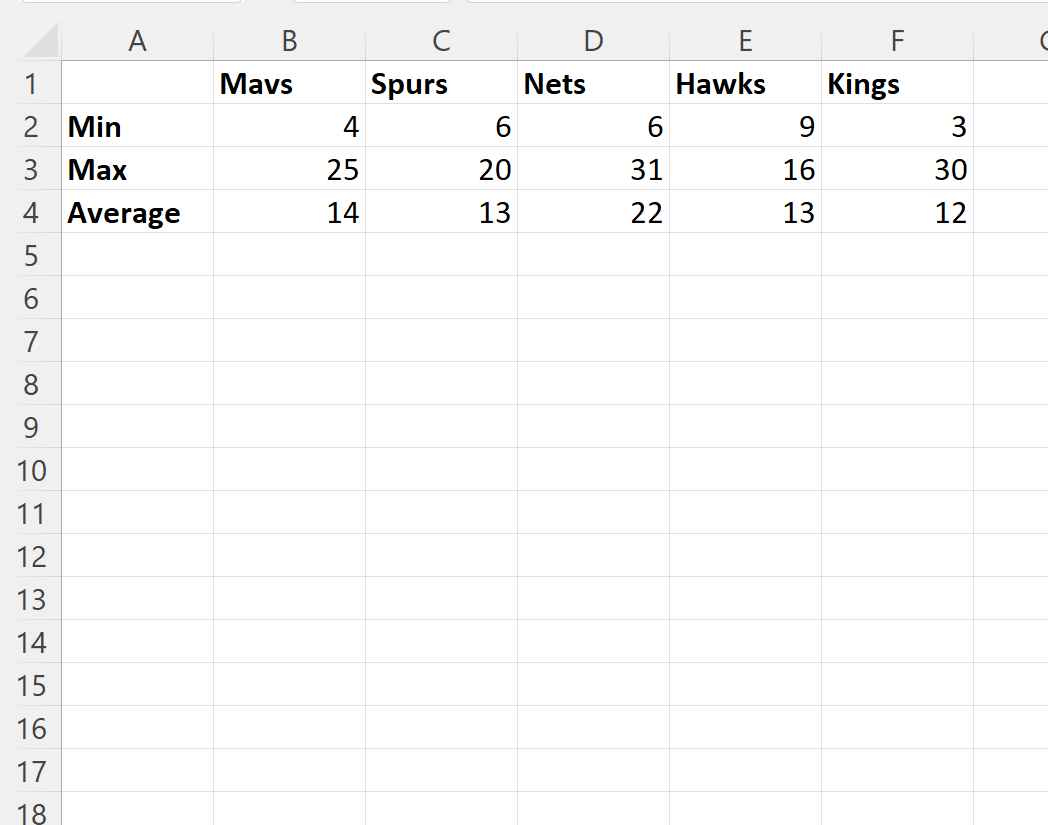This screenshot has height=825, width=1048.
Task: Select the Average label cell
Action: (138, 212)
